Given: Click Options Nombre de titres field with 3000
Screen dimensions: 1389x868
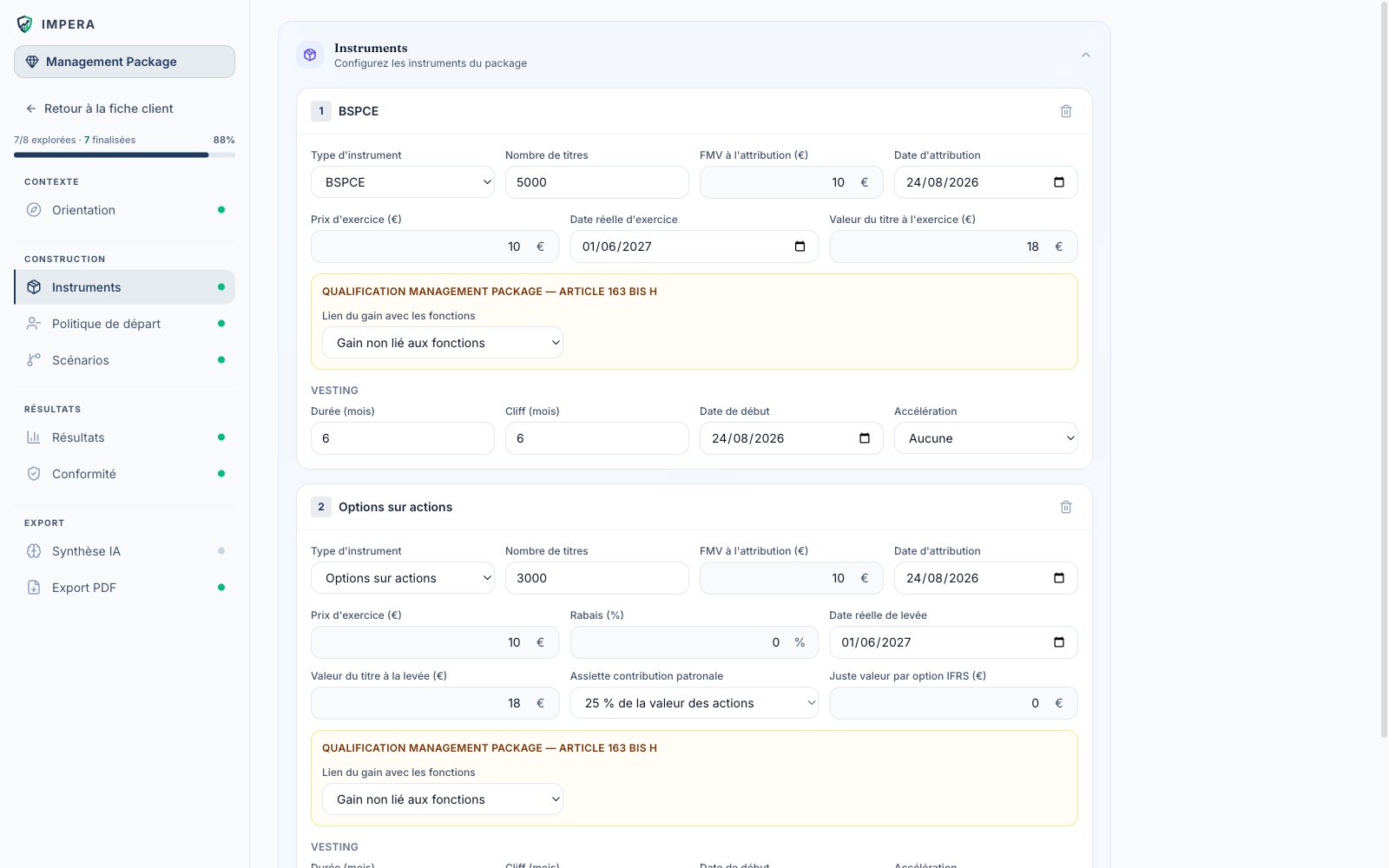Looking at the screenshot, I should (597, 578).
